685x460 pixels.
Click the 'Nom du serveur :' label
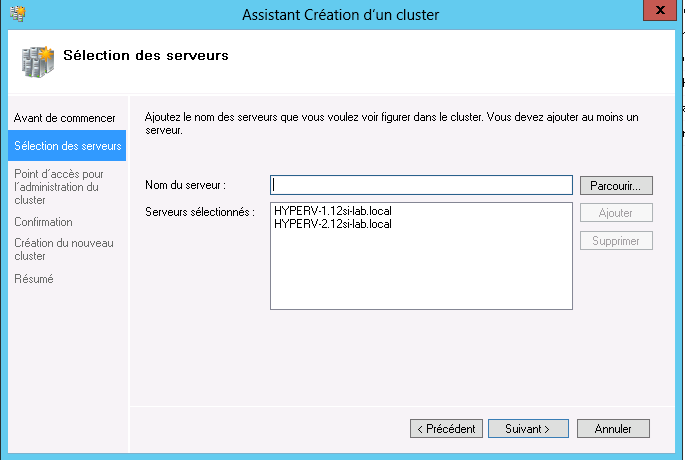coord(185,185)
